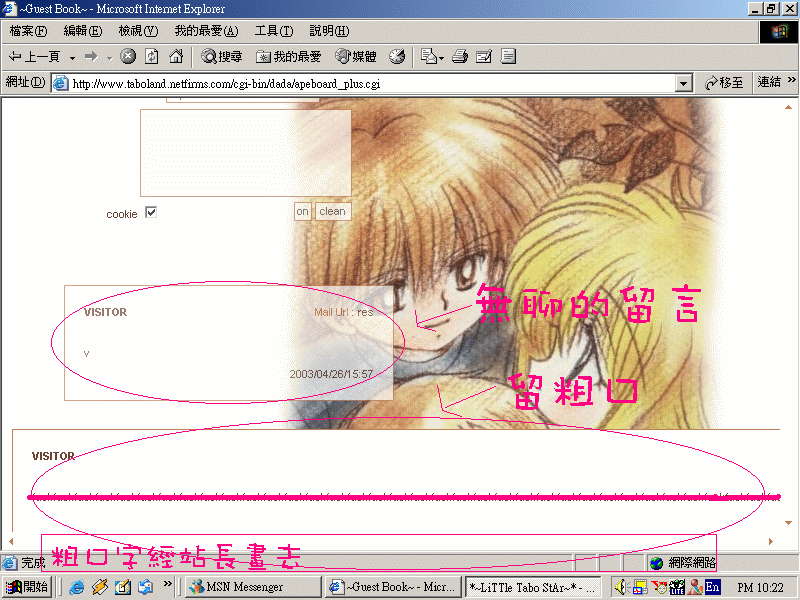
Task: Click inside the message text area
Action: coord(245,153)
